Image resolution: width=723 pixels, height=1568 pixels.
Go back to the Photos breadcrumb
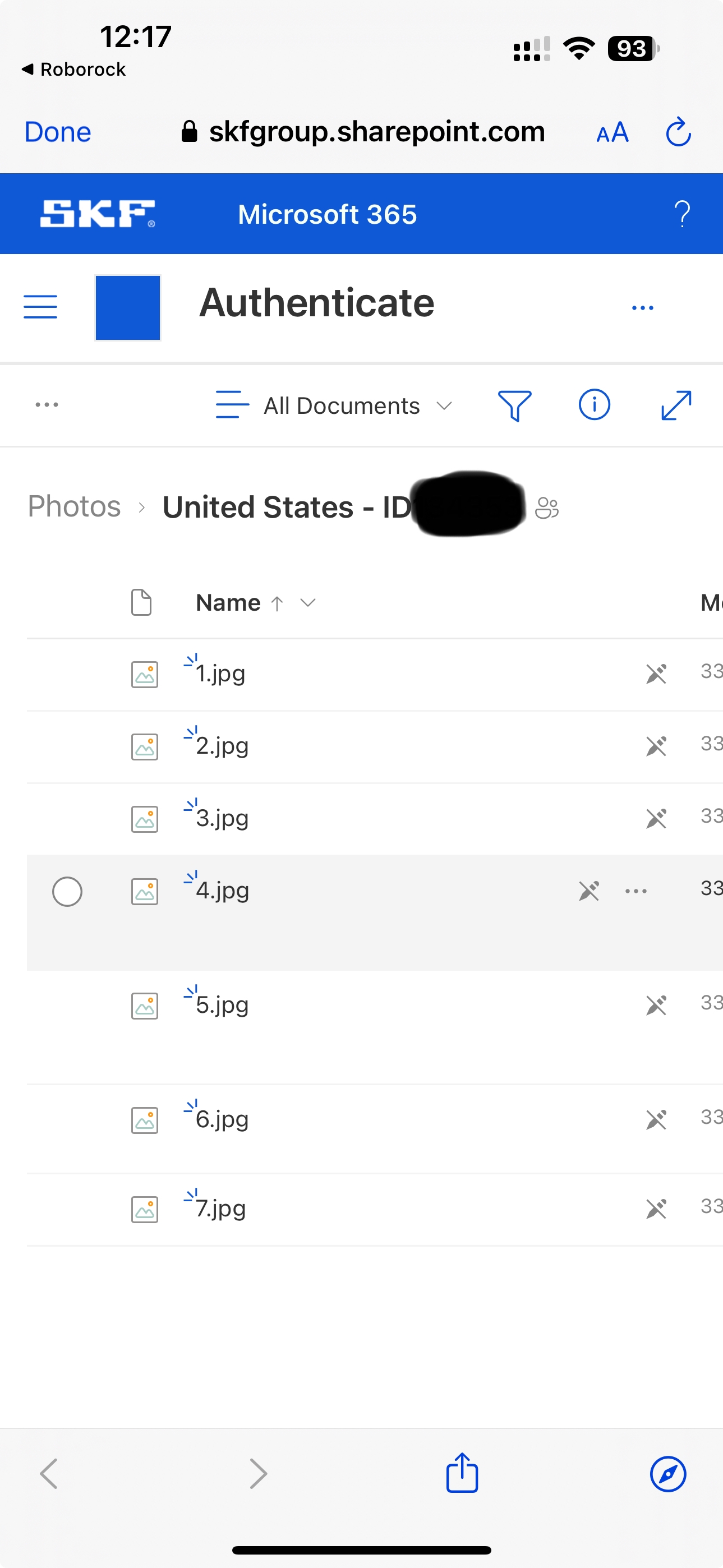tap(74, 506)
